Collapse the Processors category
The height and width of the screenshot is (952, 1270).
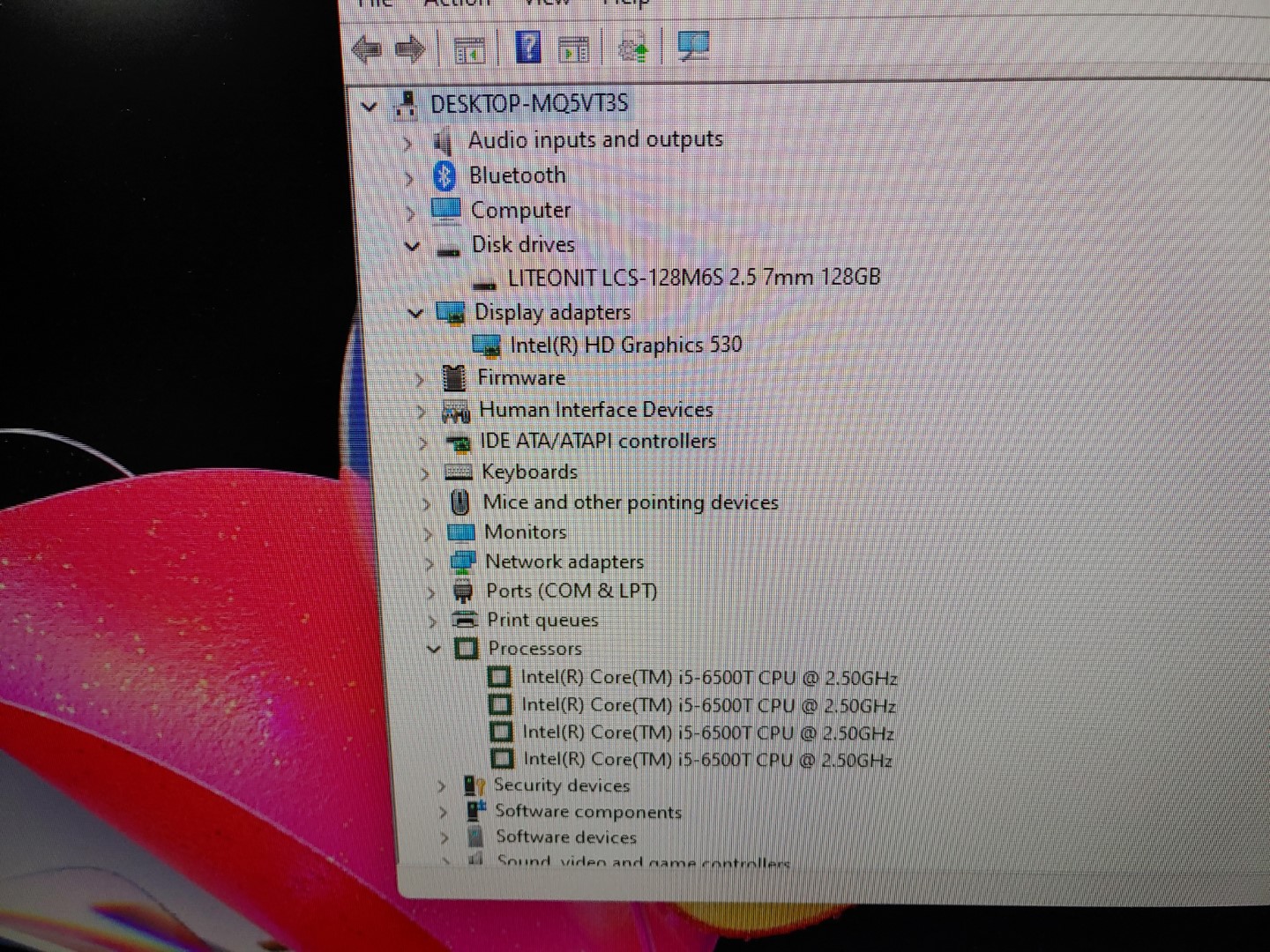click(433, 650)
